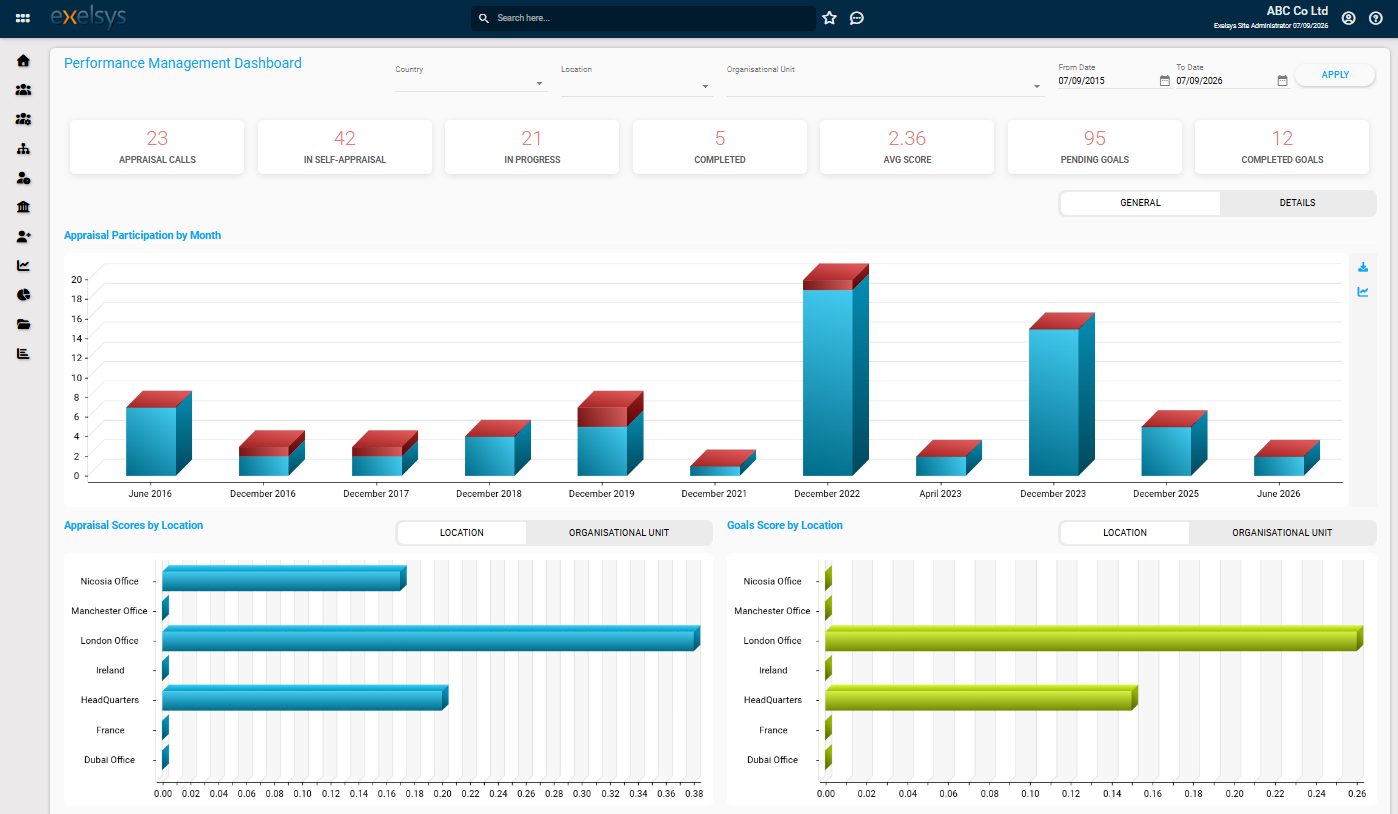Click London Office bar in Appraisal Scores
1398x814 pixels.
[430, 639]
